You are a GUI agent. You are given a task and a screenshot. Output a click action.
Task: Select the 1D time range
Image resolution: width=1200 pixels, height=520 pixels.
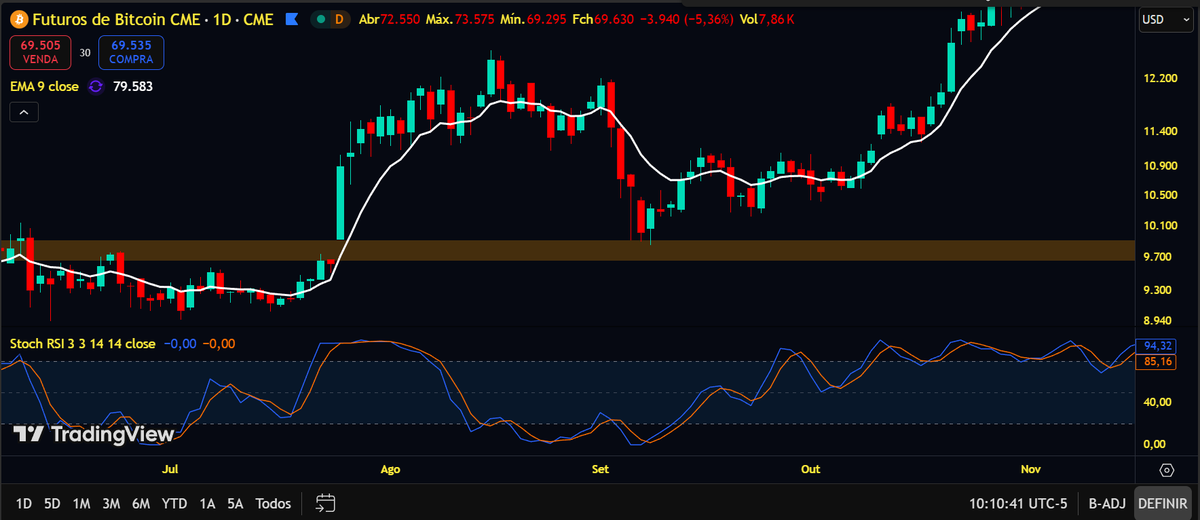click(24, 503)
